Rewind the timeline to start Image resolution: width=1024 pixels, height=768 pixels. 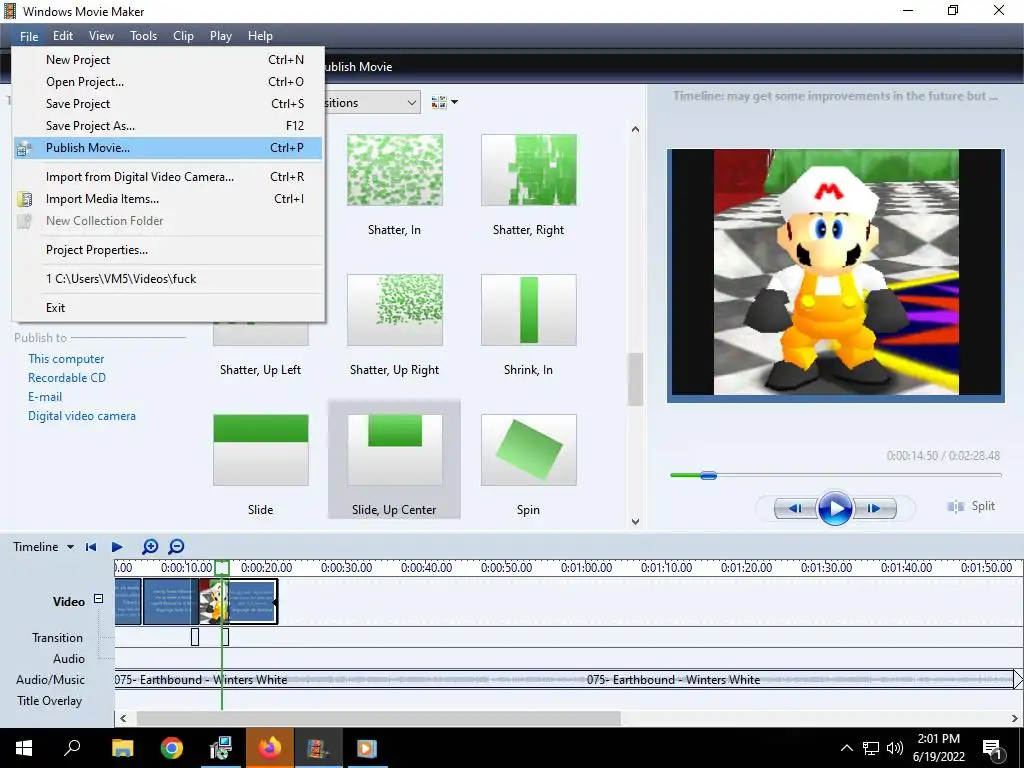(91, 547)
